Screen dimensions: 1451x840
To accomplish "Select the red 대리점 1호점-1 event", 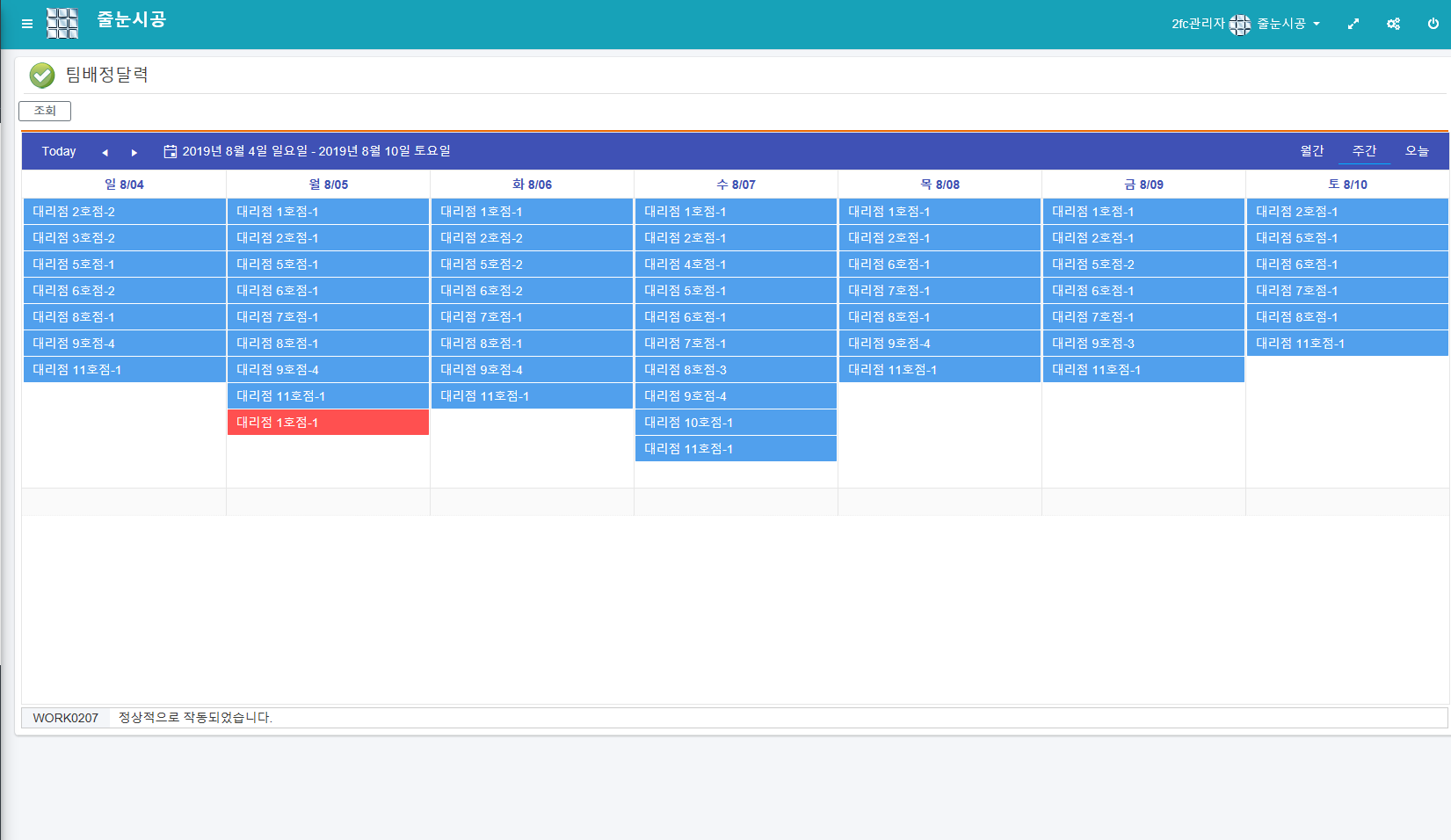I will click(328, 423).
